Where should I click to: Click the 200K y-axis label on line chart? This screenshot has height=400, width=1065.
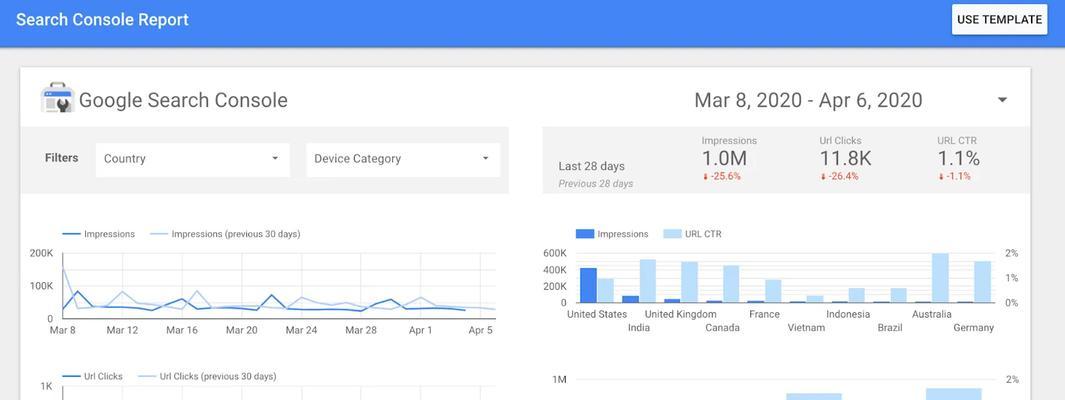pos(41,253)
